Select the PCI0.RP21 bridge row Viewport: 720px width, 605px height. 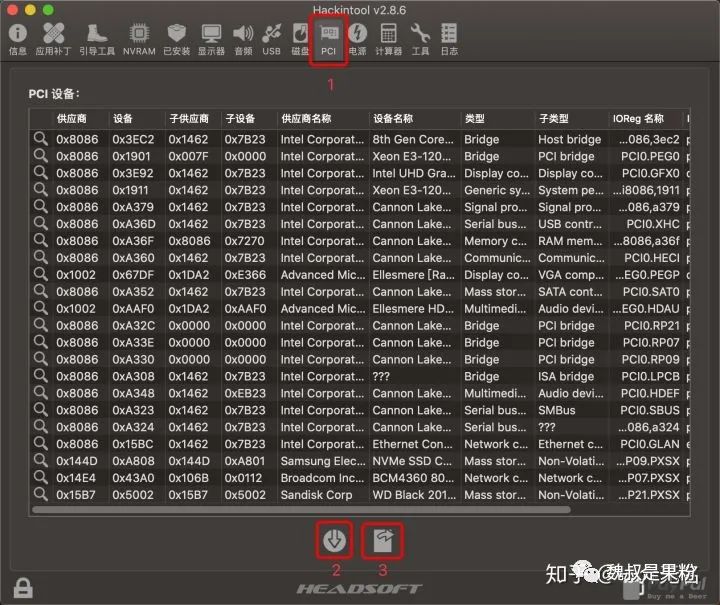pyautogui.click(x=360, y=325)
